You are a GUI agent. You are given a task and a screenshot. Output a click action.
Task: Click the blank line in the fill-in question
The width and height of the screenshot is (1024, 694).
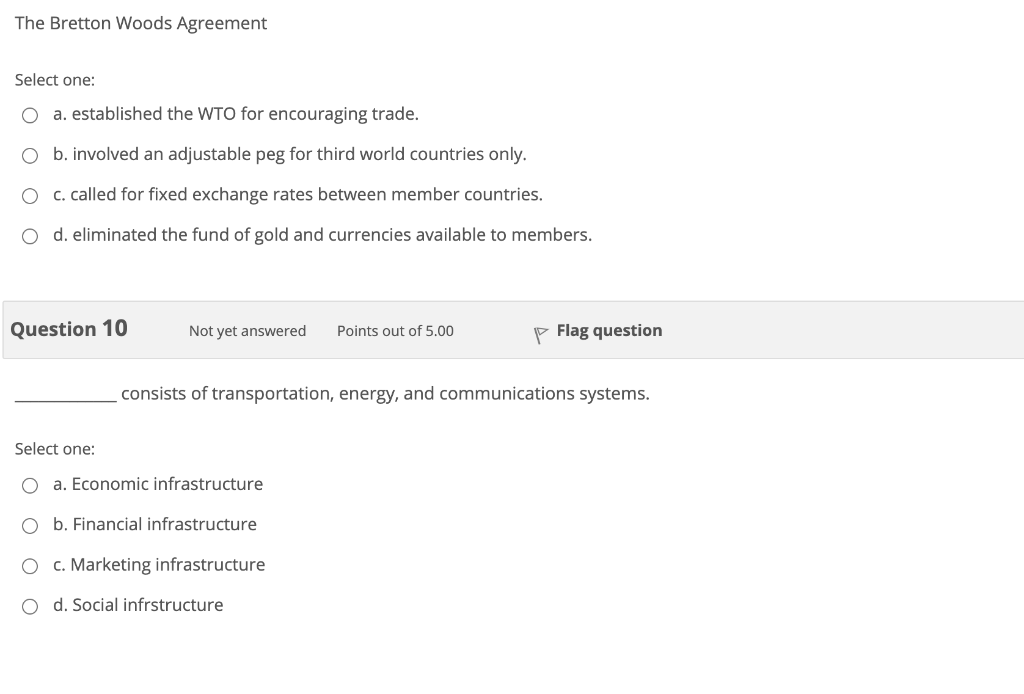coord(62,394)
